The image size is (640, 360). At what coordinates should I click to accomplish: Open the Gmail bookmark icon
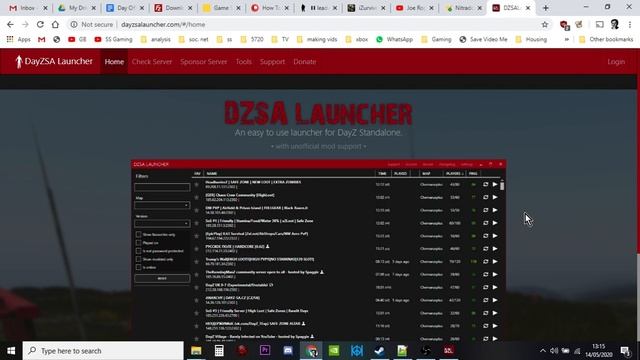[42, 40]
